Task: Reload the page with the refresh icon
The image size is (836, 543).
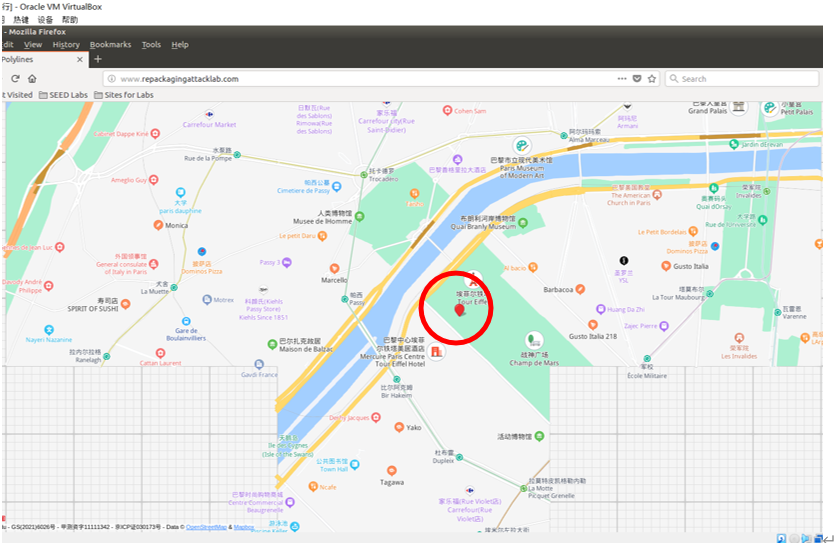Action: 15,78
